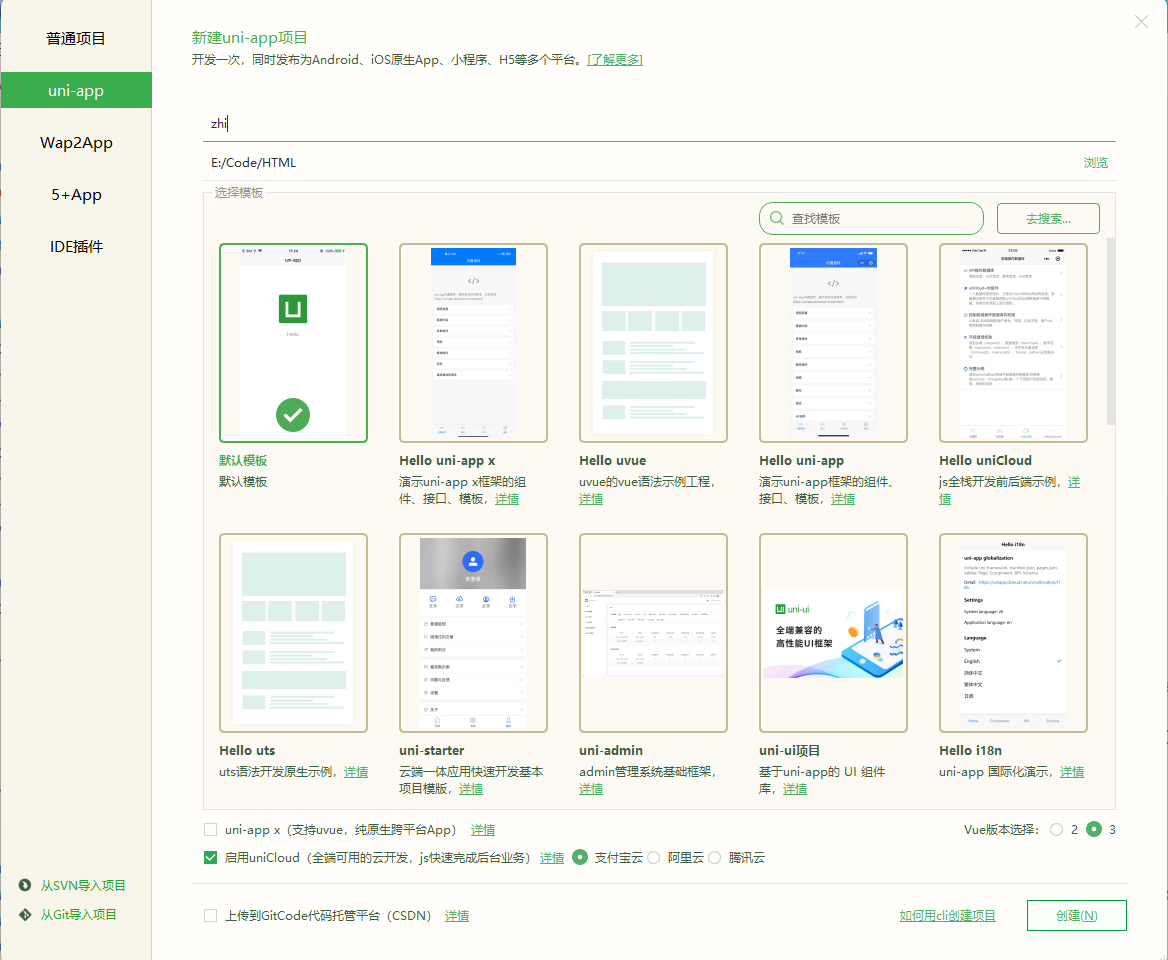Click the 查找模板 search field

click(872, 218)
